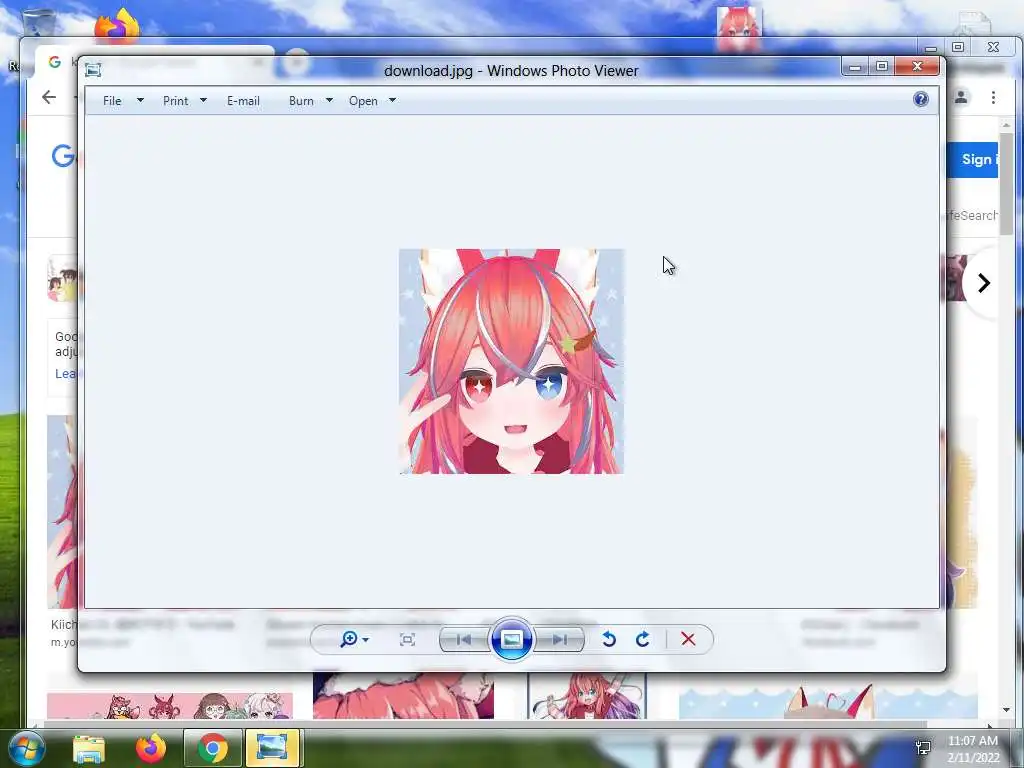
Task: Switch to Chrome in the taskbar
Action: click(x=212, y=748)
